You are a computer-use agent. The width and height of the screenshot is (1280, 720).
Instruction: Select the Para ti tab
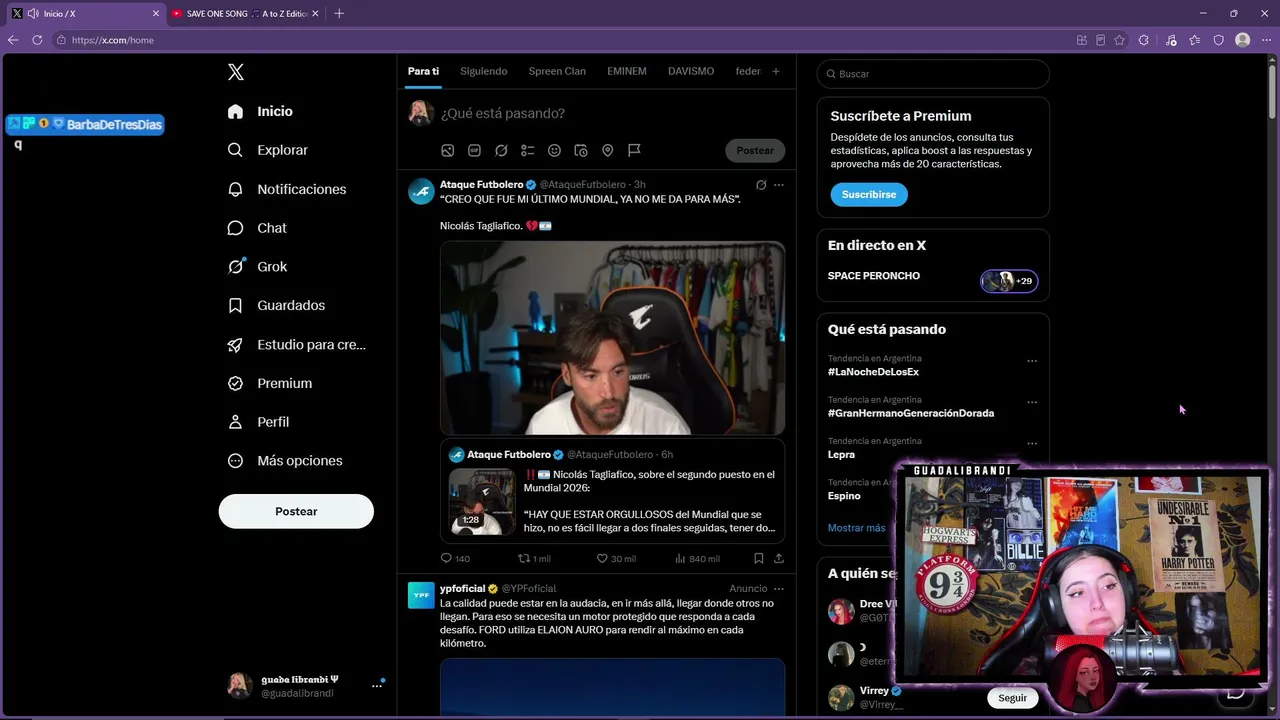point(423,71)
